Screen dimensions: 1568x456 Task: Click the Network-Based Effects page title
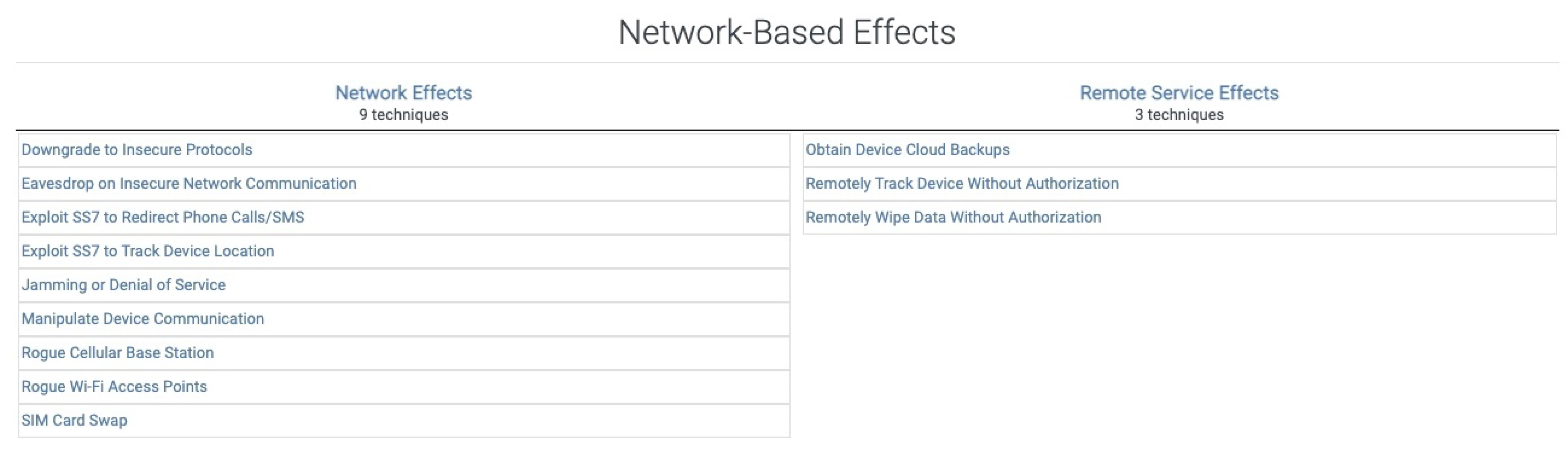tap(786, 32)
